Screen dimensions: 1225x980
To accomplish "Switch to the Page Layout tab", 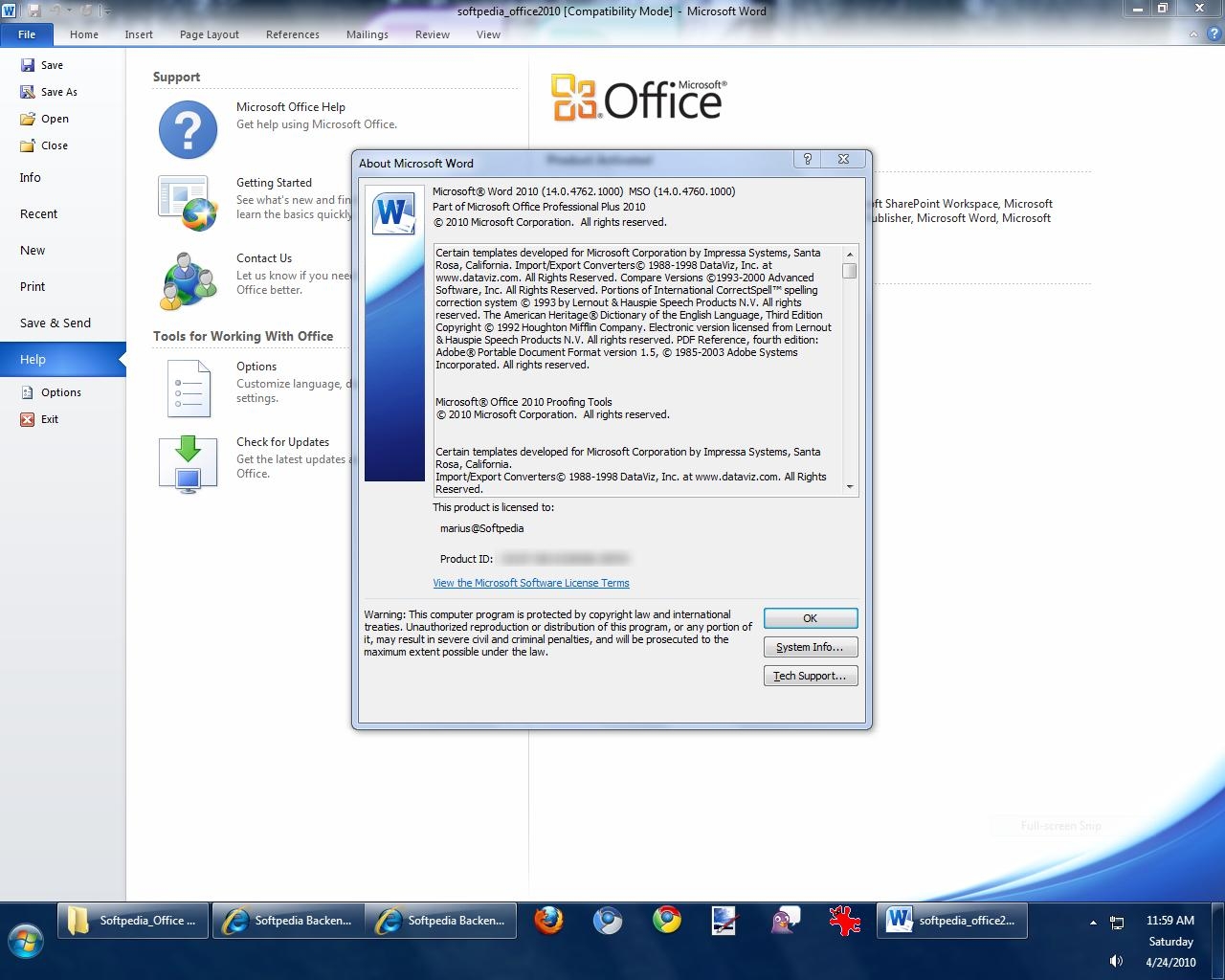I will [210, 34].
